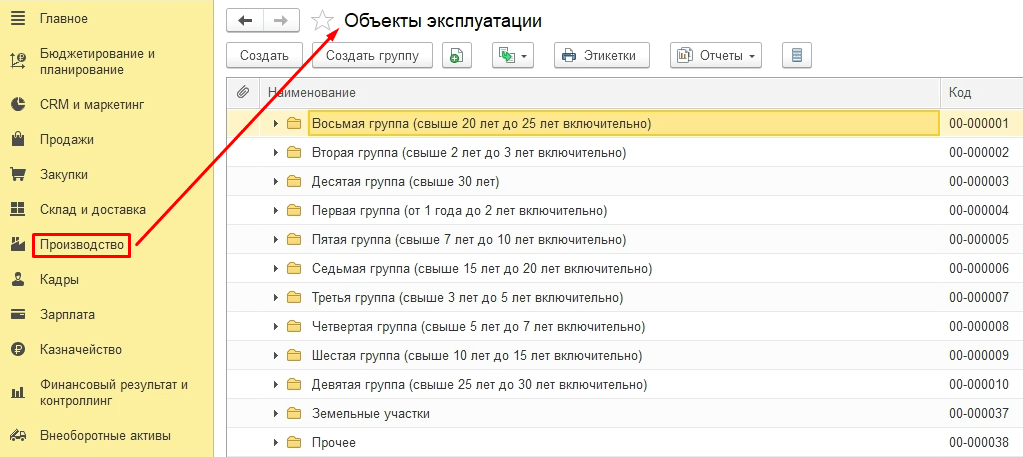Expand the Четвертая группа tree node
The height and width of the screenshot is (457, 1023).
pyautogui.click(x=276, y=326)
